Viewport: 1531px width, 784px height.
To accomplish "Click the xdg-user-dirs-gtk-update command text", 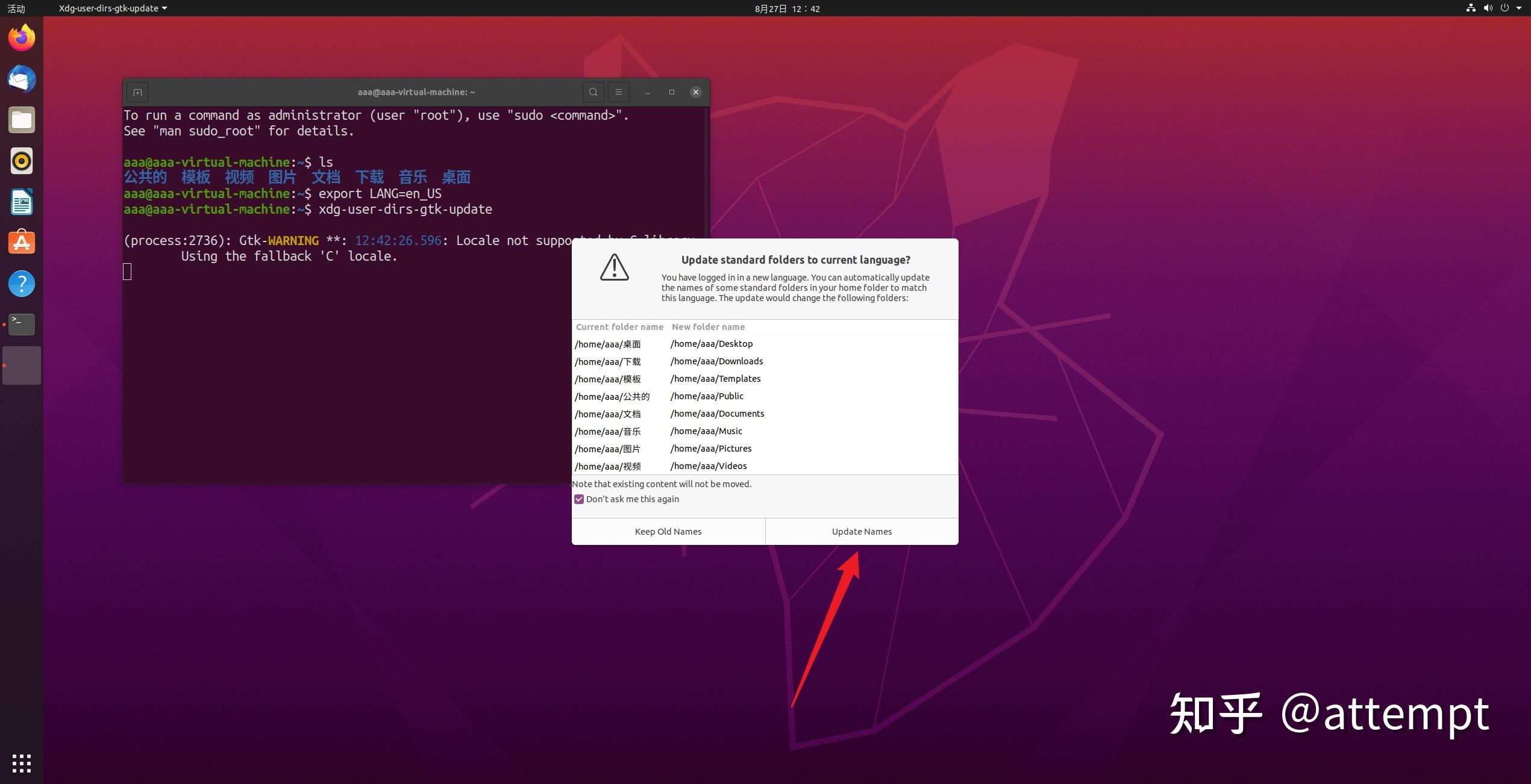I will click(405, 209).
